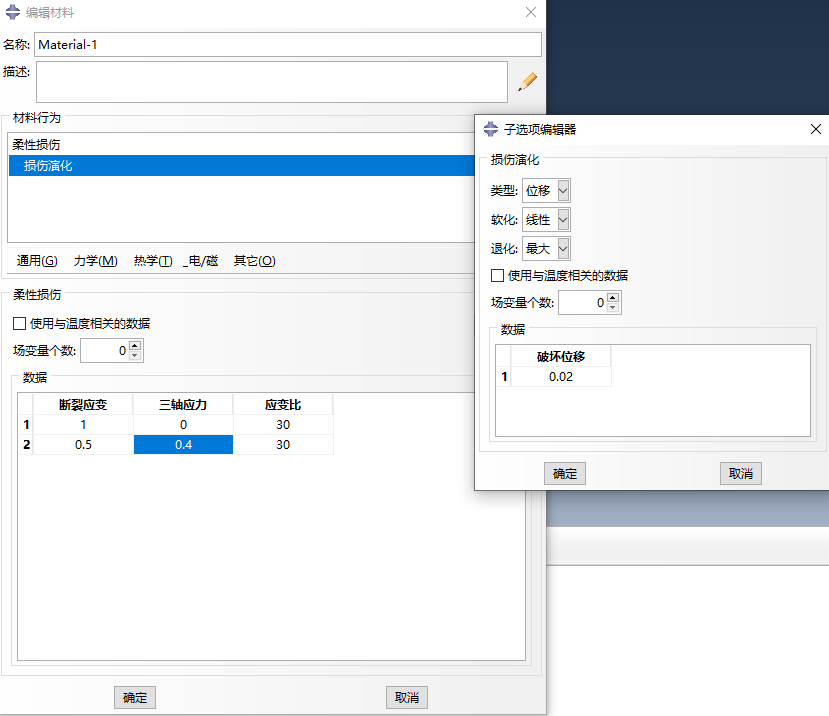Viewport: 829px width, 716px height.
Task: Click the Abaqus logo icon in 编辑材料 title bar
Action: coord(13,12)
